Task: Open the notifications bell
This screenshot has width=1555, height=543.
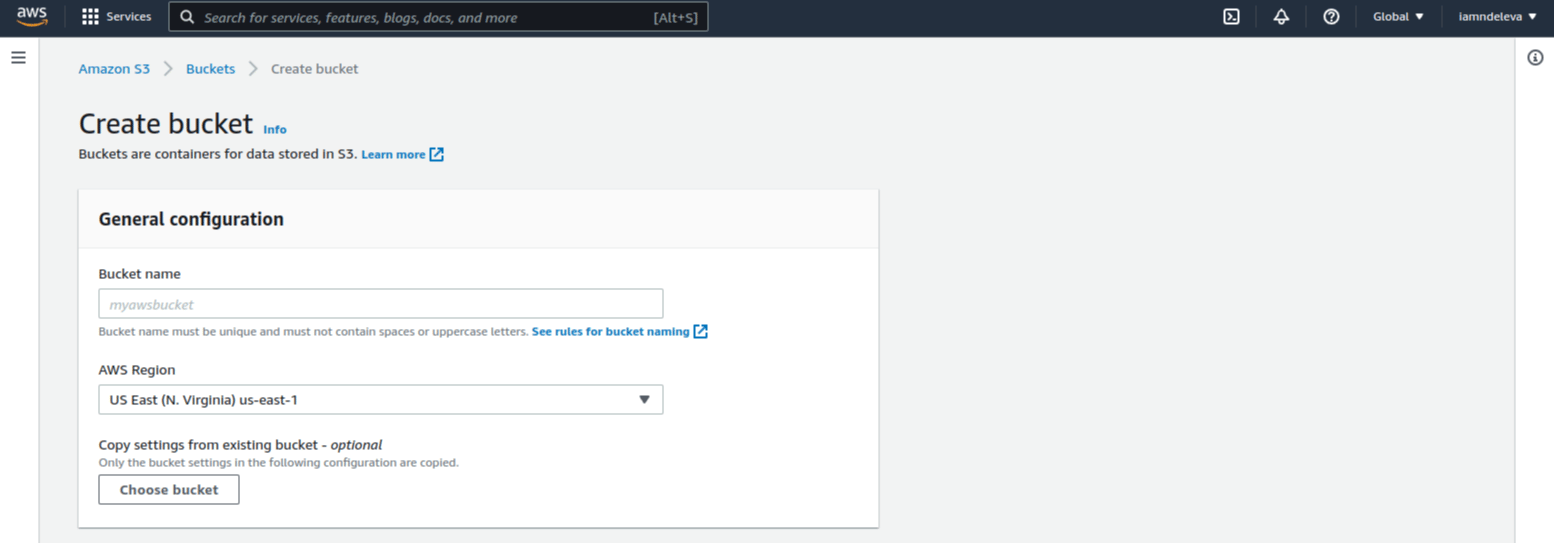Action: (x=1281, y=17)
